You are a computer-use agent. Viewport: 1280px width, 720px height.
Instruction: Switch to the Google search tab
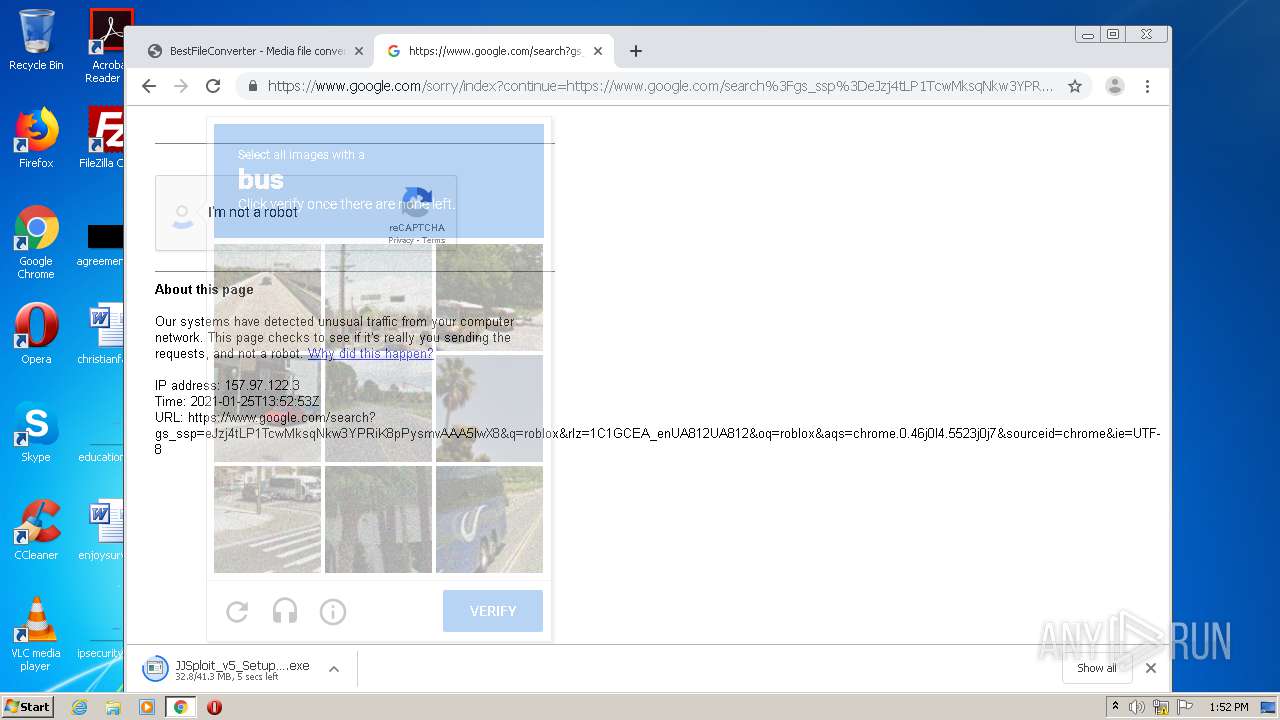click(x=494, y=51)
